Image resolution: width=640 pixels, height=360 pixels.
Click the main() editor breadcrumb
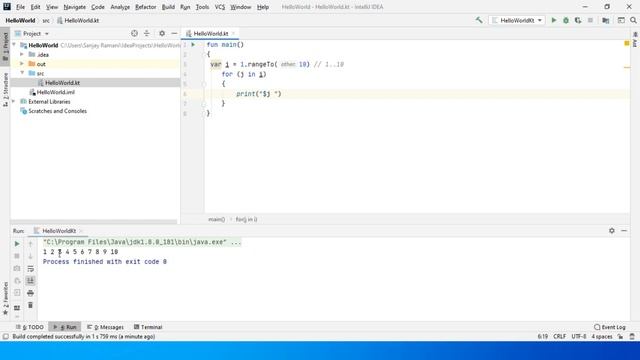click(216, 219)
